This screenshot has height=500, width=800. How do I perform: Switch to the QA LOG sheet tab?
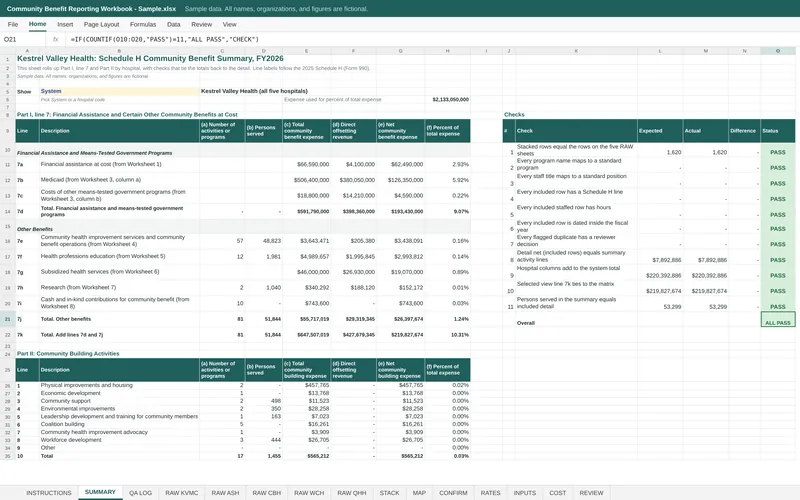(x=140, y=493)
